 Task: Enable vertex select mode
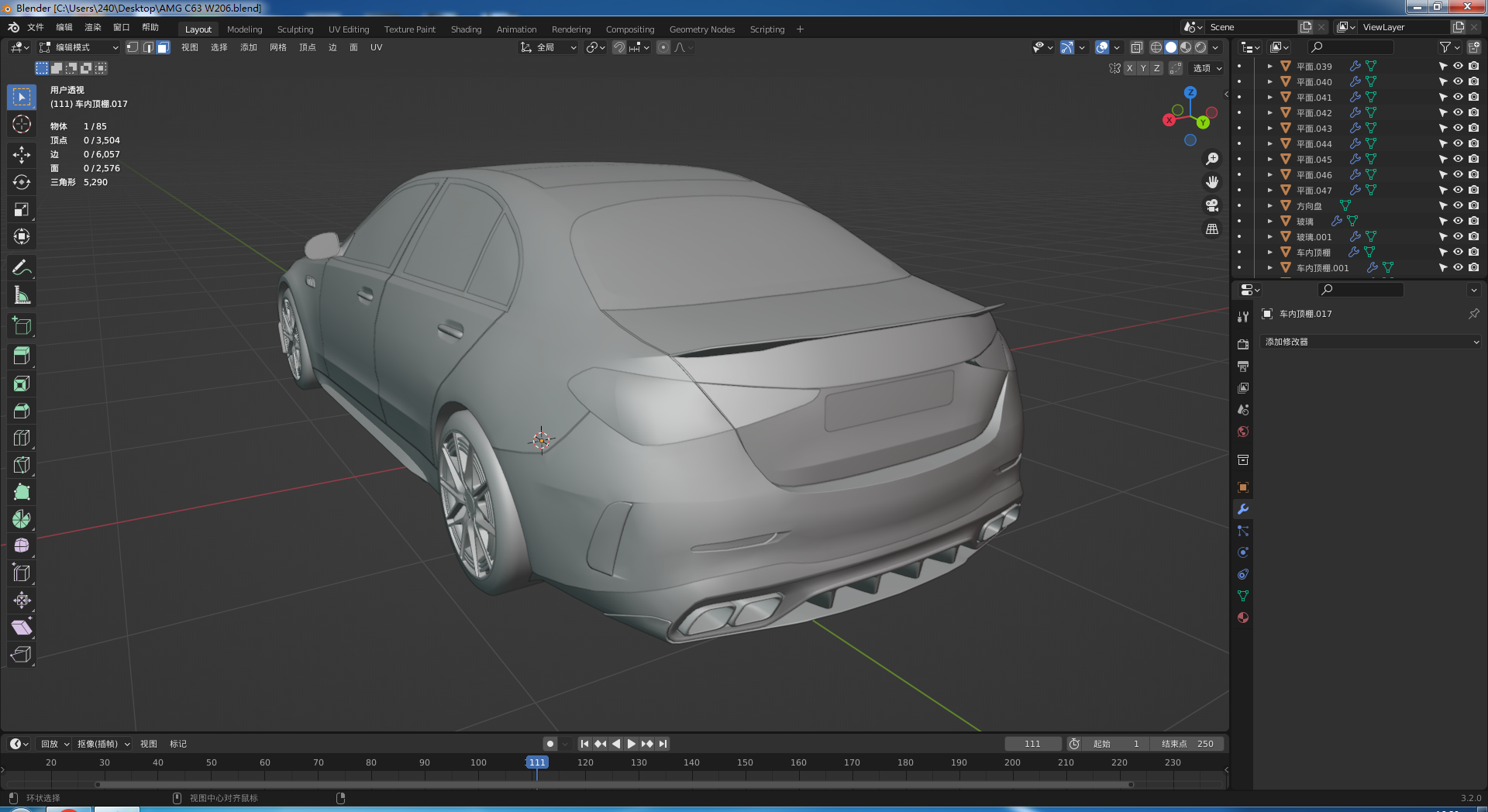coord(133,47)
